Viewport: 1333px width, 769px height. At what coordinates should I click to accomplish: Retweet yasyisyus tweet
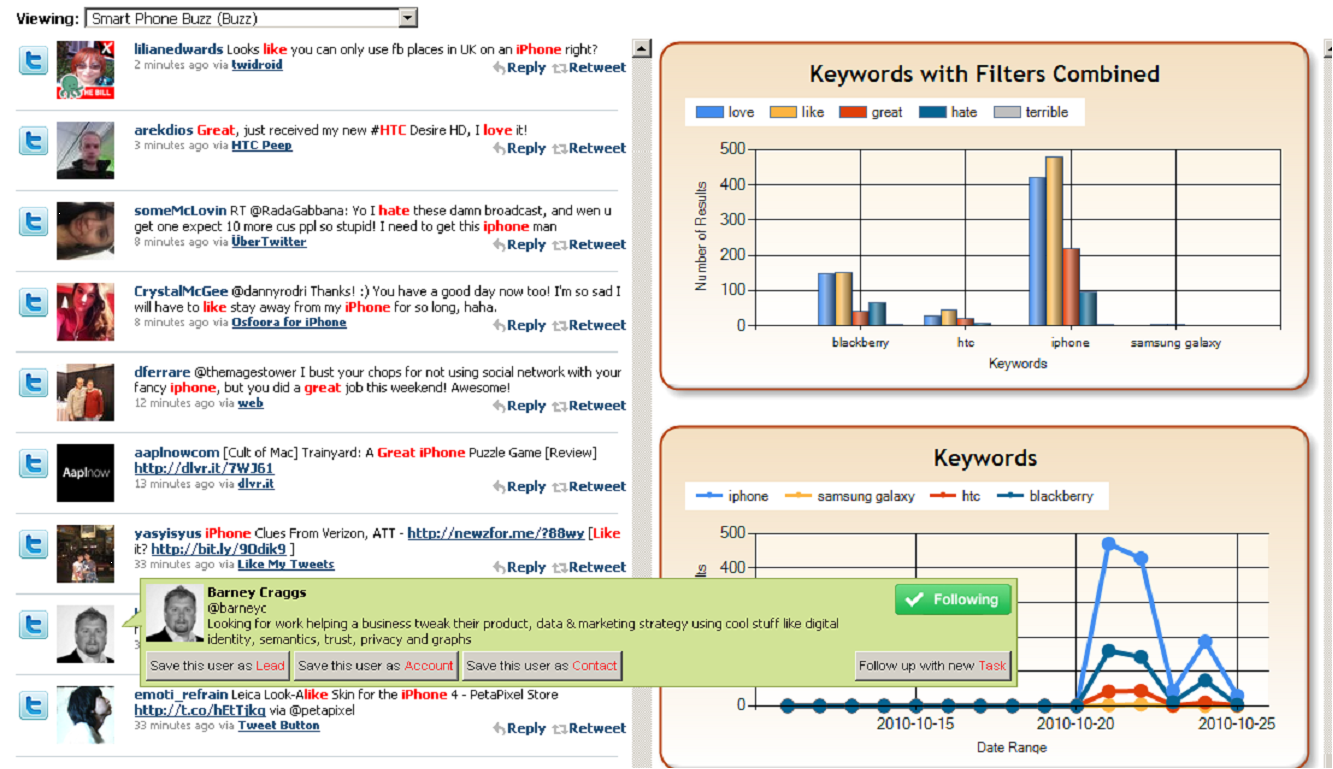point(590,567)
